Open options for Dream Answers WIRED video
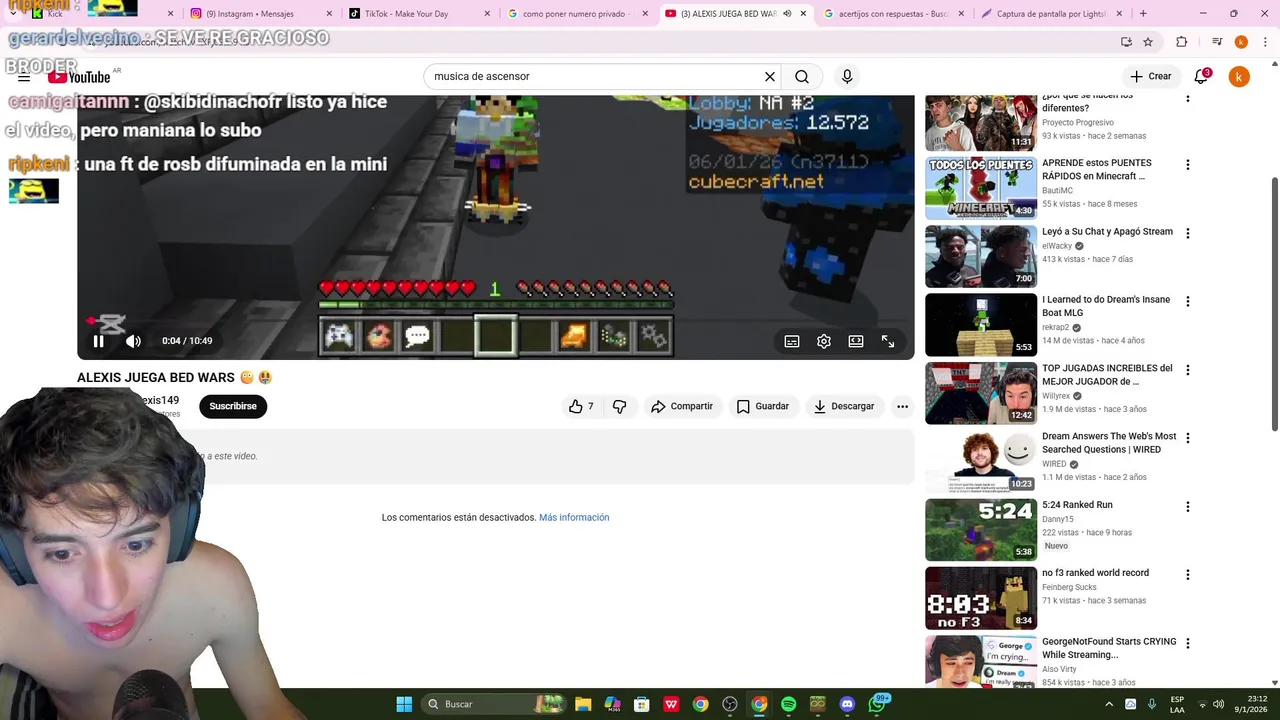1280x720 pixels. click(x=1188, y=438)
